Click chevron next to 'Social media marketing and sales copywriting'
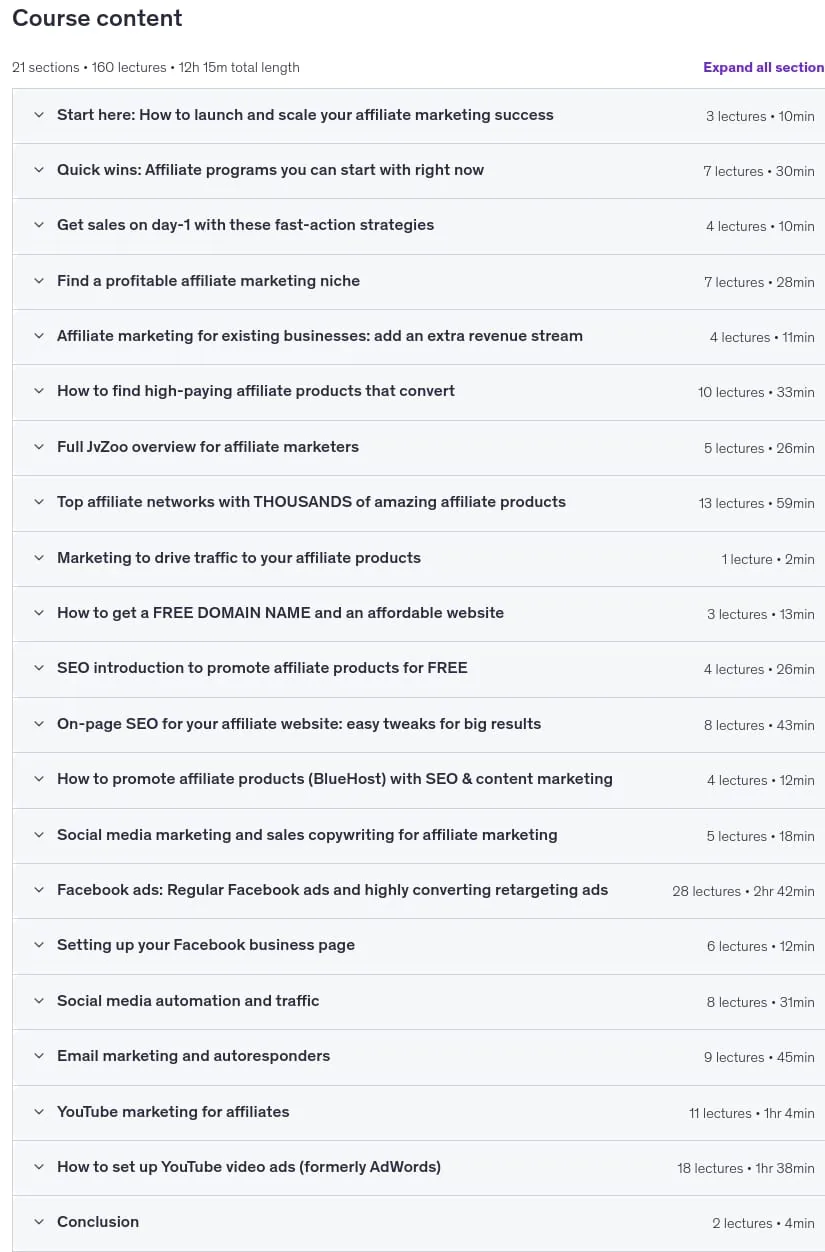 click(x=39, y=835)
